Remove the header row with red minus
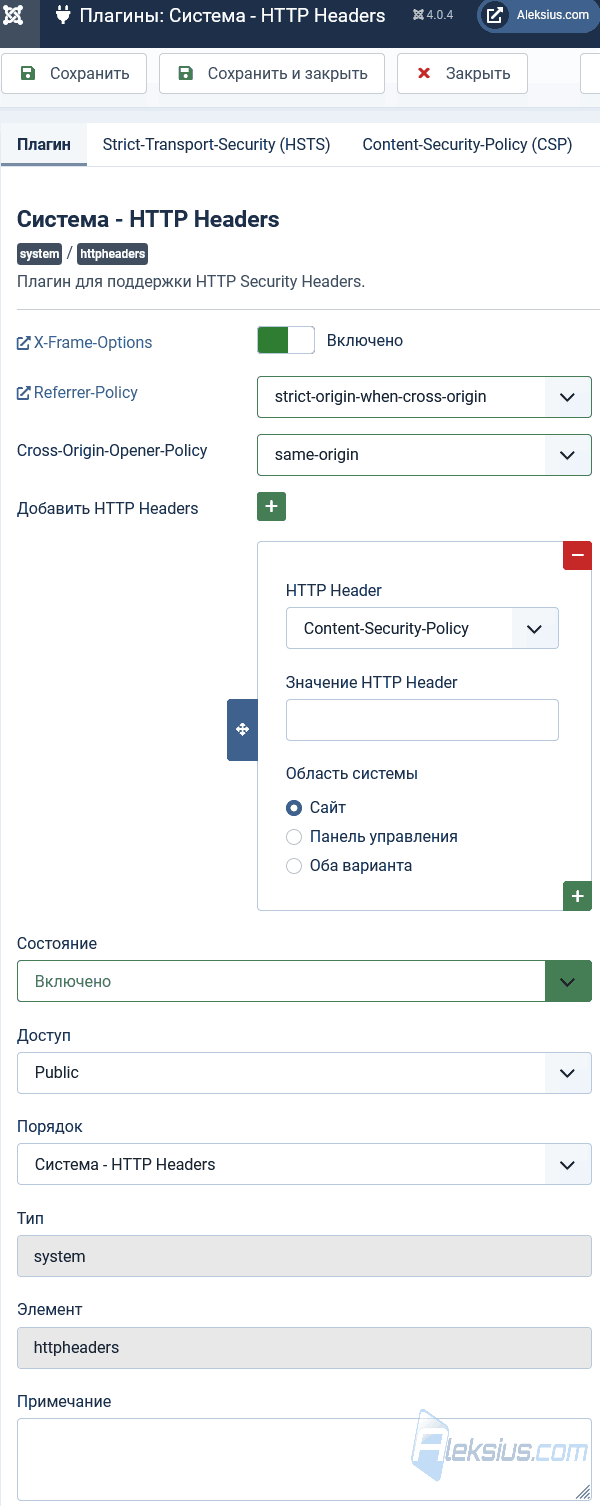This screenshot has height=1506, width=600. [577, 555]
